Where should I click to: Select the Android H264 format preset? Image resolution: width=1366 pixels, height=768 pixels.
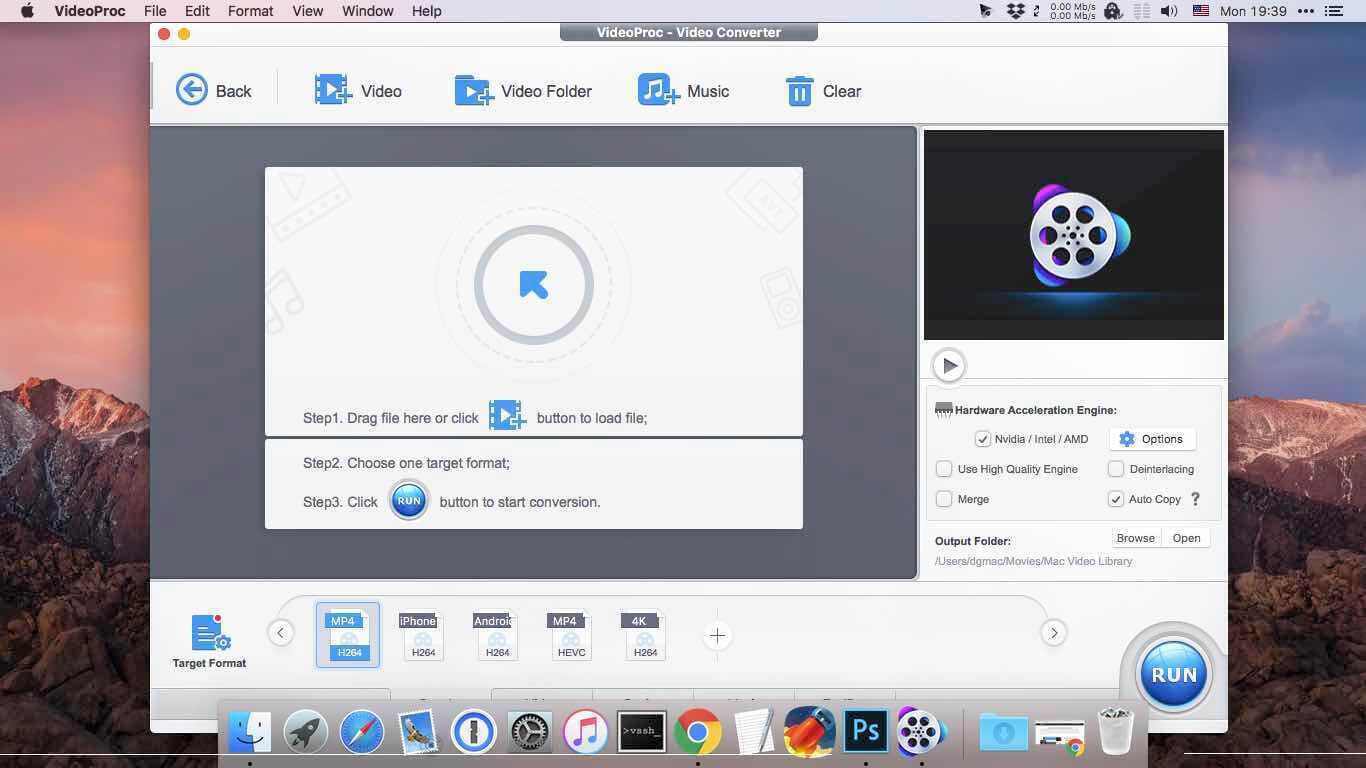(x=495, y=634)
